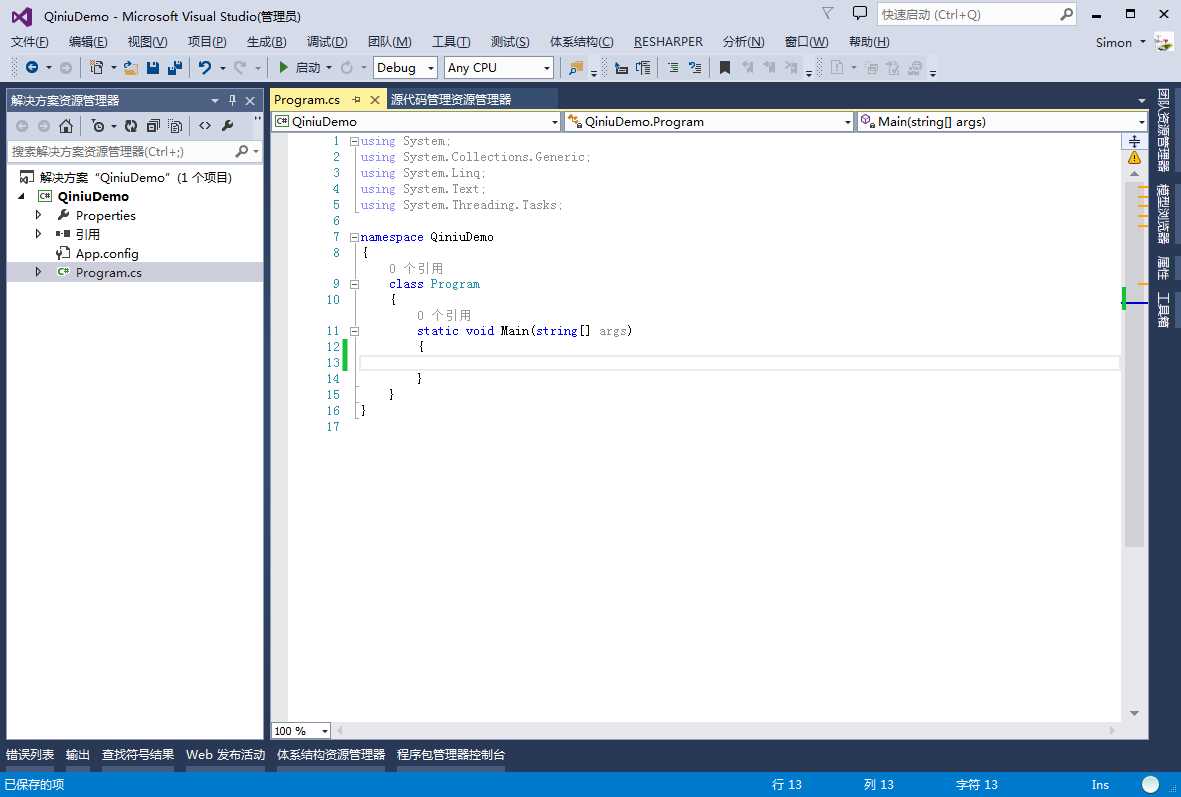This screenshot has width=1181, height=797.
Task: Click the Quick Launch search box
Action: click(976, 14)
